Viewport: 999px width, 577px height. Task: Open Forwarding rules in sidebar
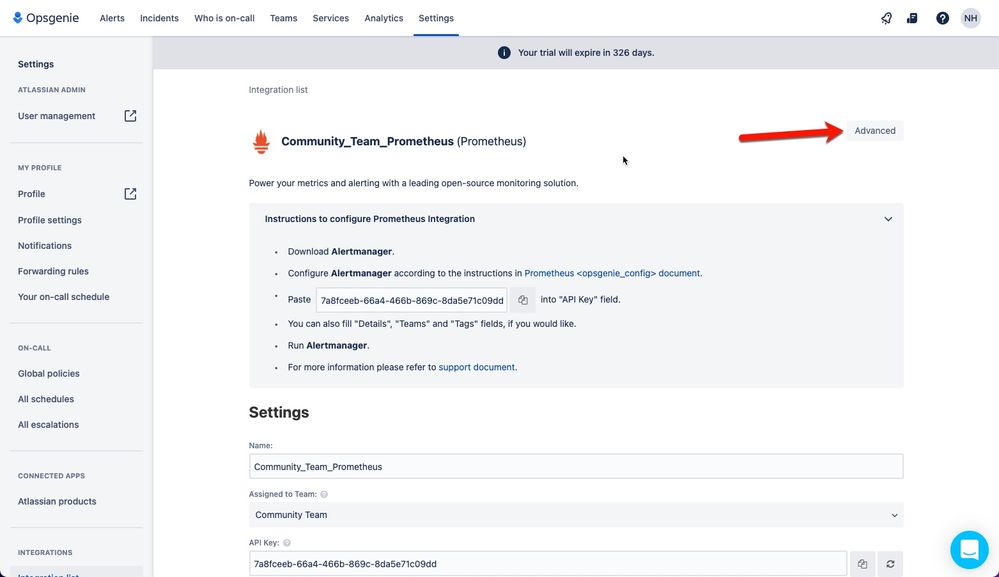[x=53, y=271]
